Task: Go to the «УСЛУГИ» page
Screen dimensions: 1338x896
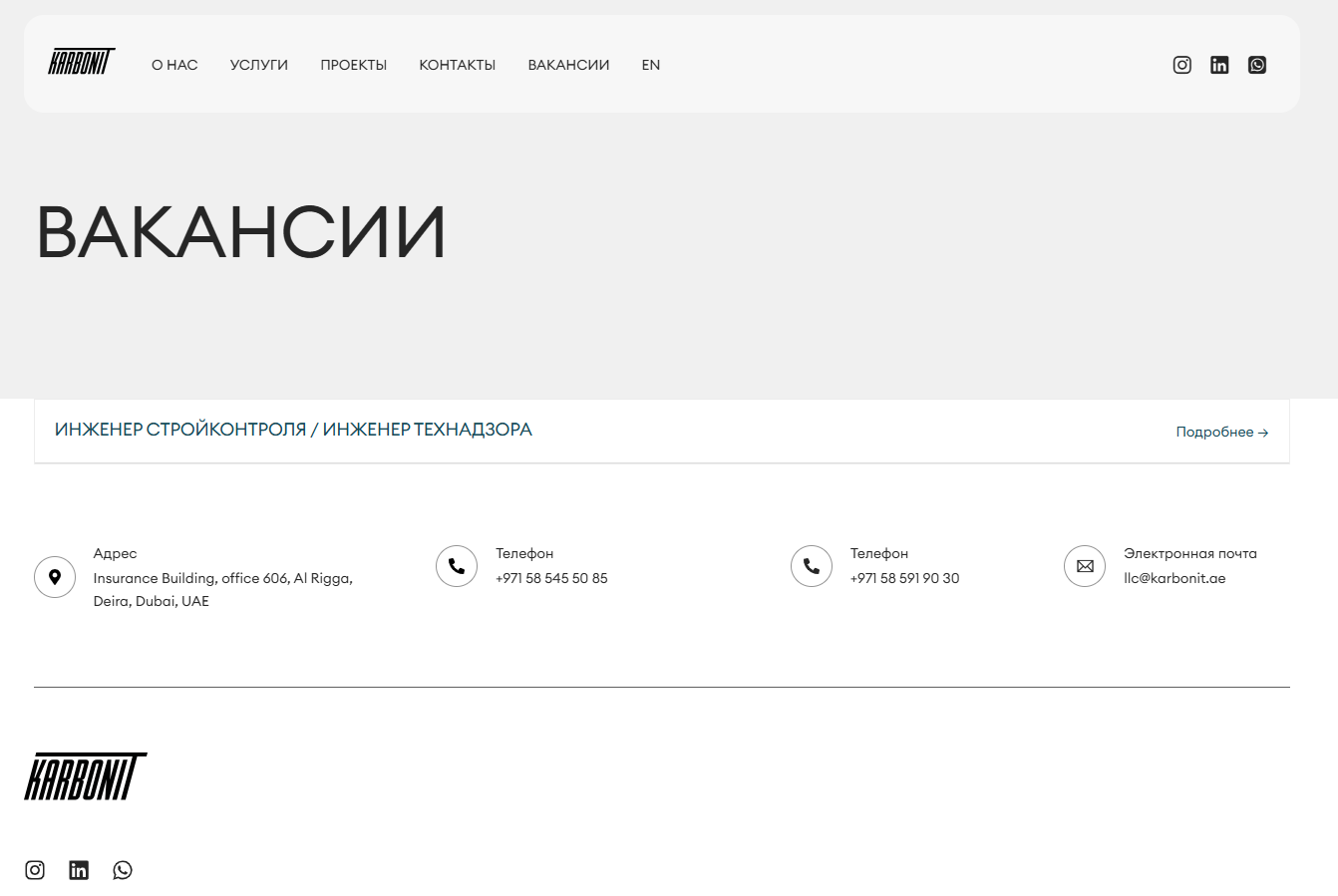Action: coord(258,65)
